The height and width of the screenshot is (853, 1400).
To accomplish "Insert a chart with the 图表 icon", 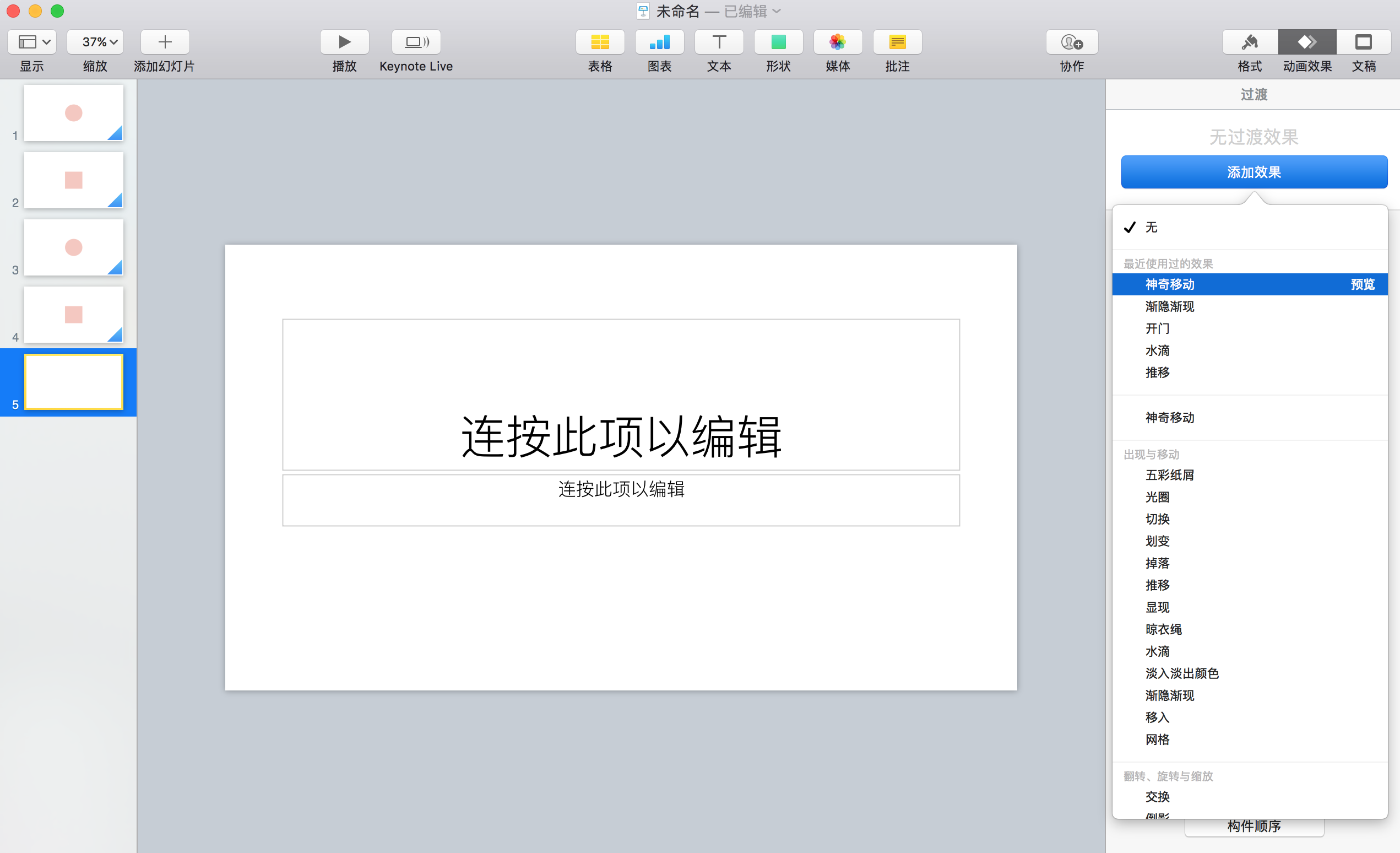I will coord(660,42).
